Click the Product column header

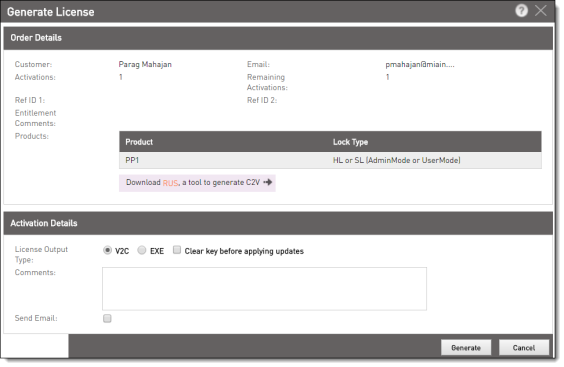[x=139, y=142]
